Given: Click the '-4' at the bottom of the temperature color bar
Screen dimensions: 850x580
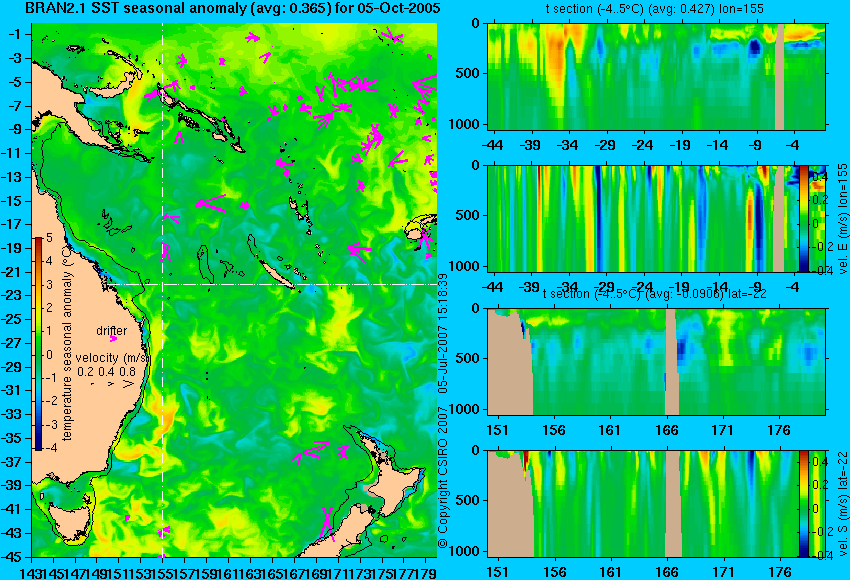Looking at the screenshot, I should [47, 448].
